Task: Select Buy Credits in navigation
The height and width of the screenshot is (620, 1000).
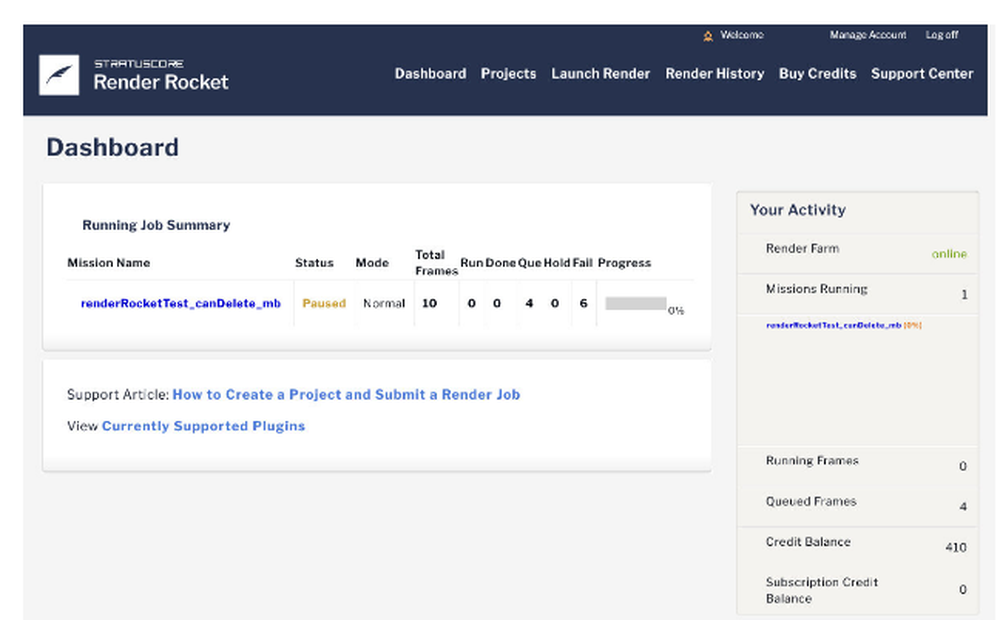Action: pos(818,73)
